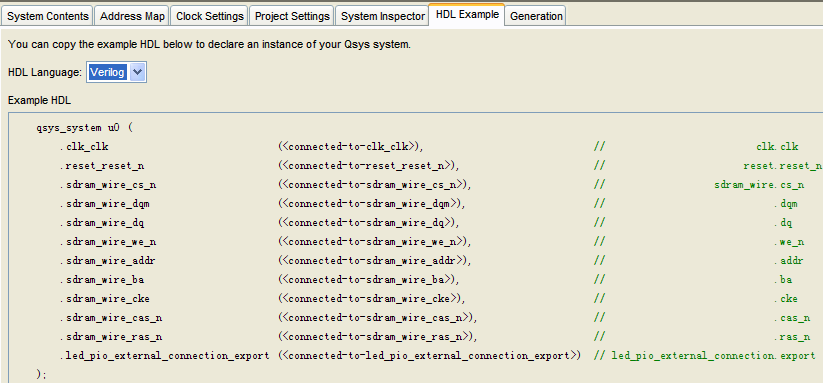Open the HDL Language dropdown arrow
This screenshot has width=823, height=383.
point(138,72)
